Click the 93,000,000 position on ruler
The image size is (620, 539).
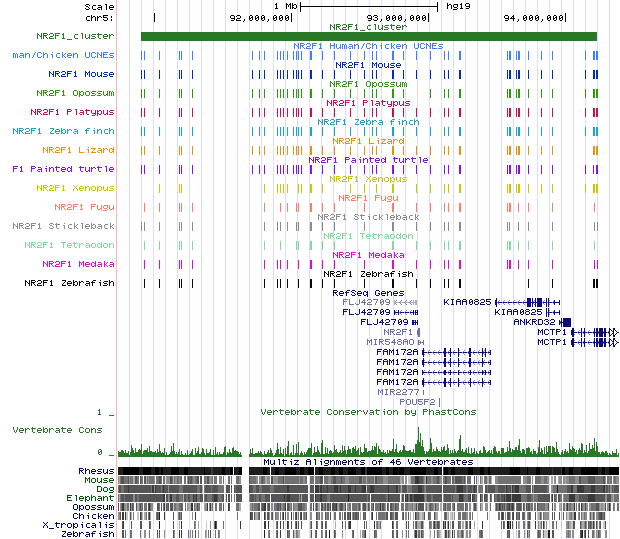click(x=397, y=17)
